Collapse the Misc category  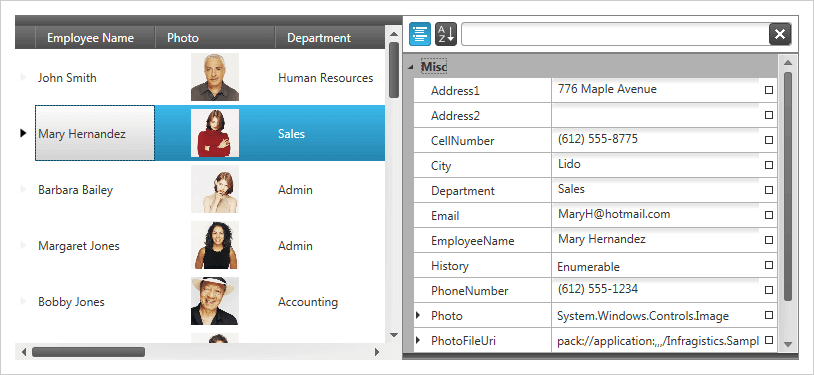pyautogui.click(x=411, y=67)
